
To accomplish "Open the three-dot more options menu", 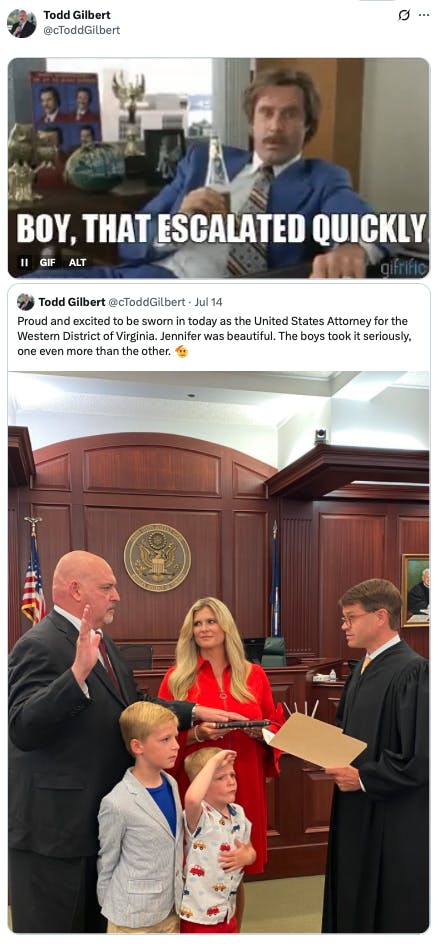I will 424,16.
